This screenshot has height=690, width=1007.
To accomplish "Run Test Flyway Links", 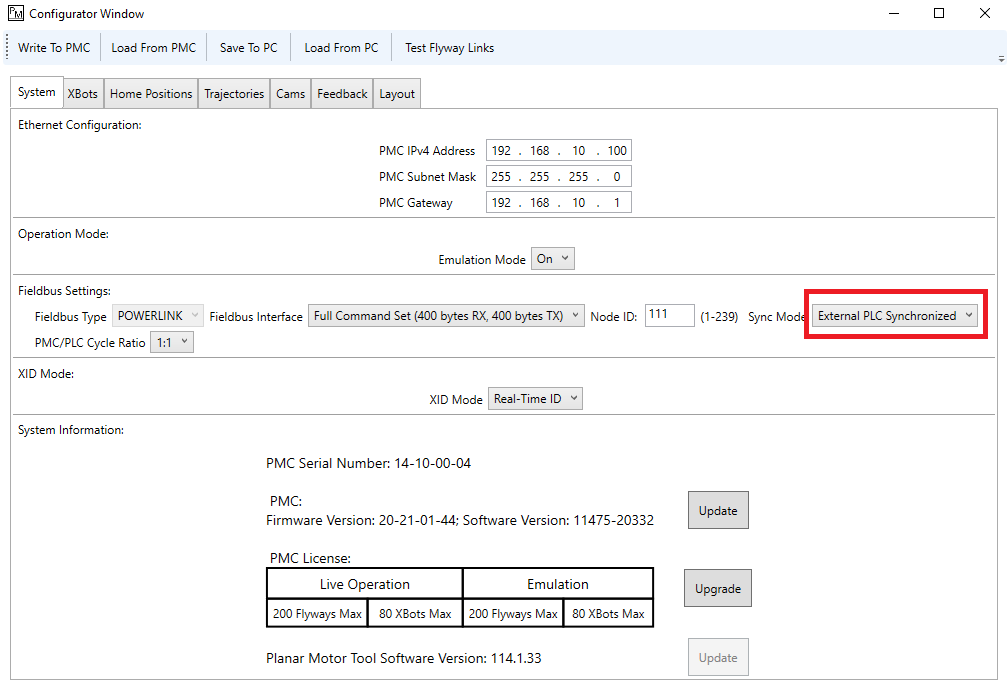I will click(x=449, y=48).
